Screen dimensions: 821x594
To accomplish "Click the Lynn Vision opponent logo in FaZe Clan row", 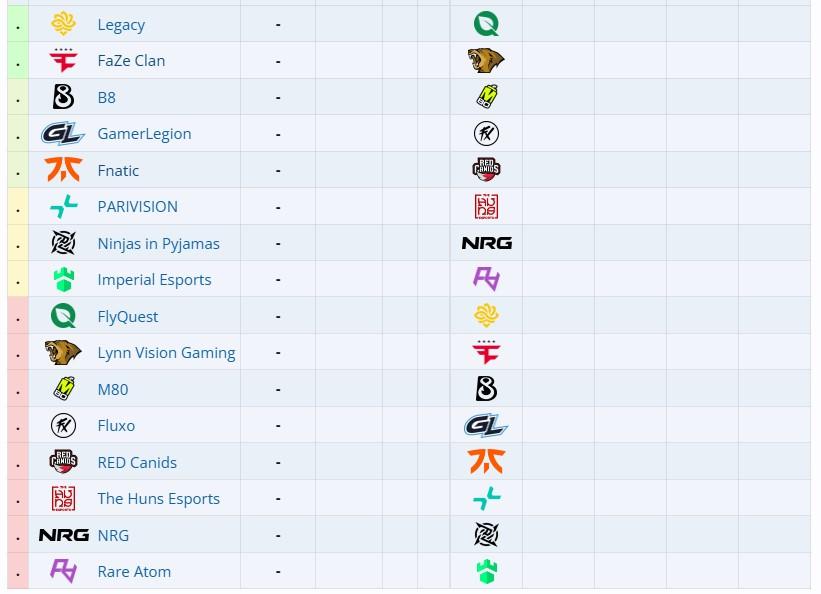I will coord(486,61).
